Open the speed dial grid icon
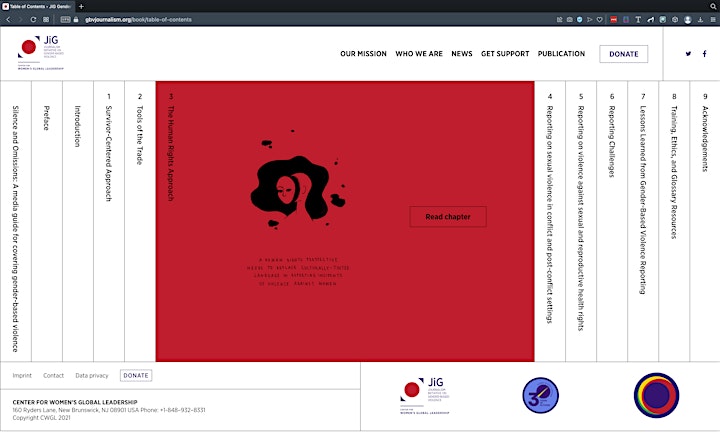The height and width of the screenshot is (443, 720). tap(46, 20)
